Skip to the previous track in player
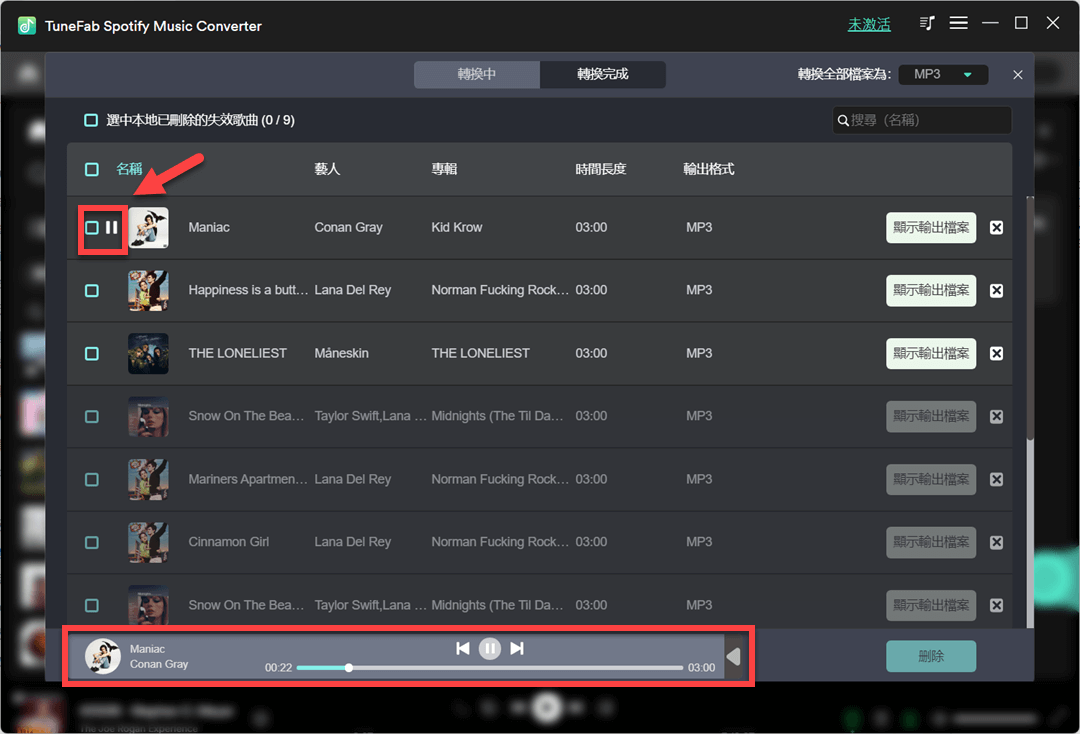This screenshot has width=1080, height=734. (463, 649)
